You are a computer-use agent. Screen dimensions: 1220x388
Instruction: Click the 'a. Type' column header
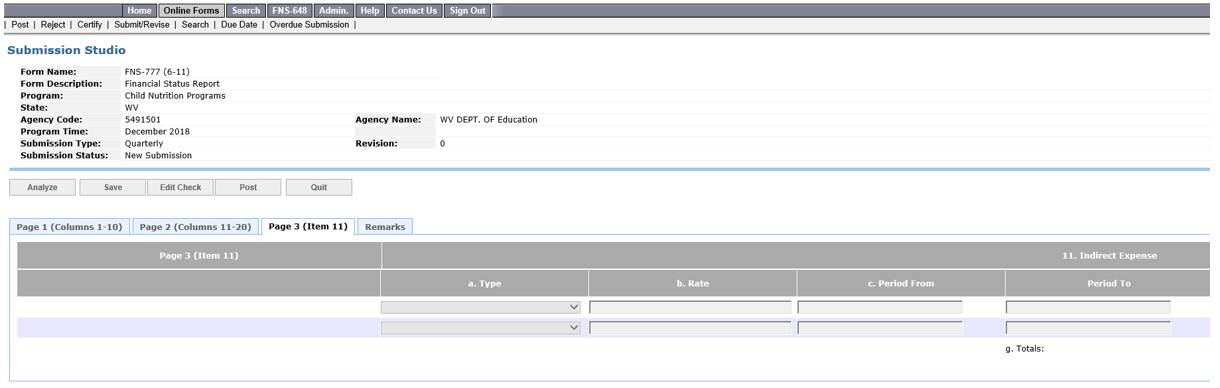(485, 283)
